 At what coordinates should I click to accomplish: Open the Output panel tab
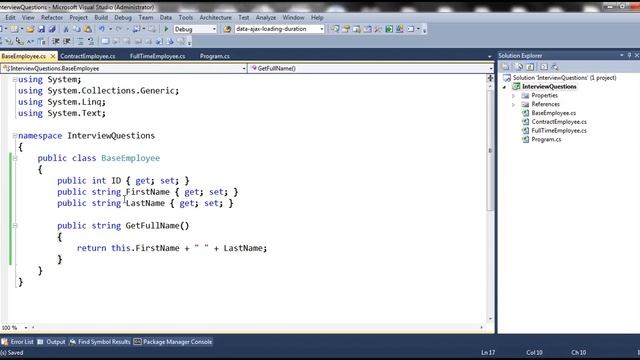click(x=51, y=342)
